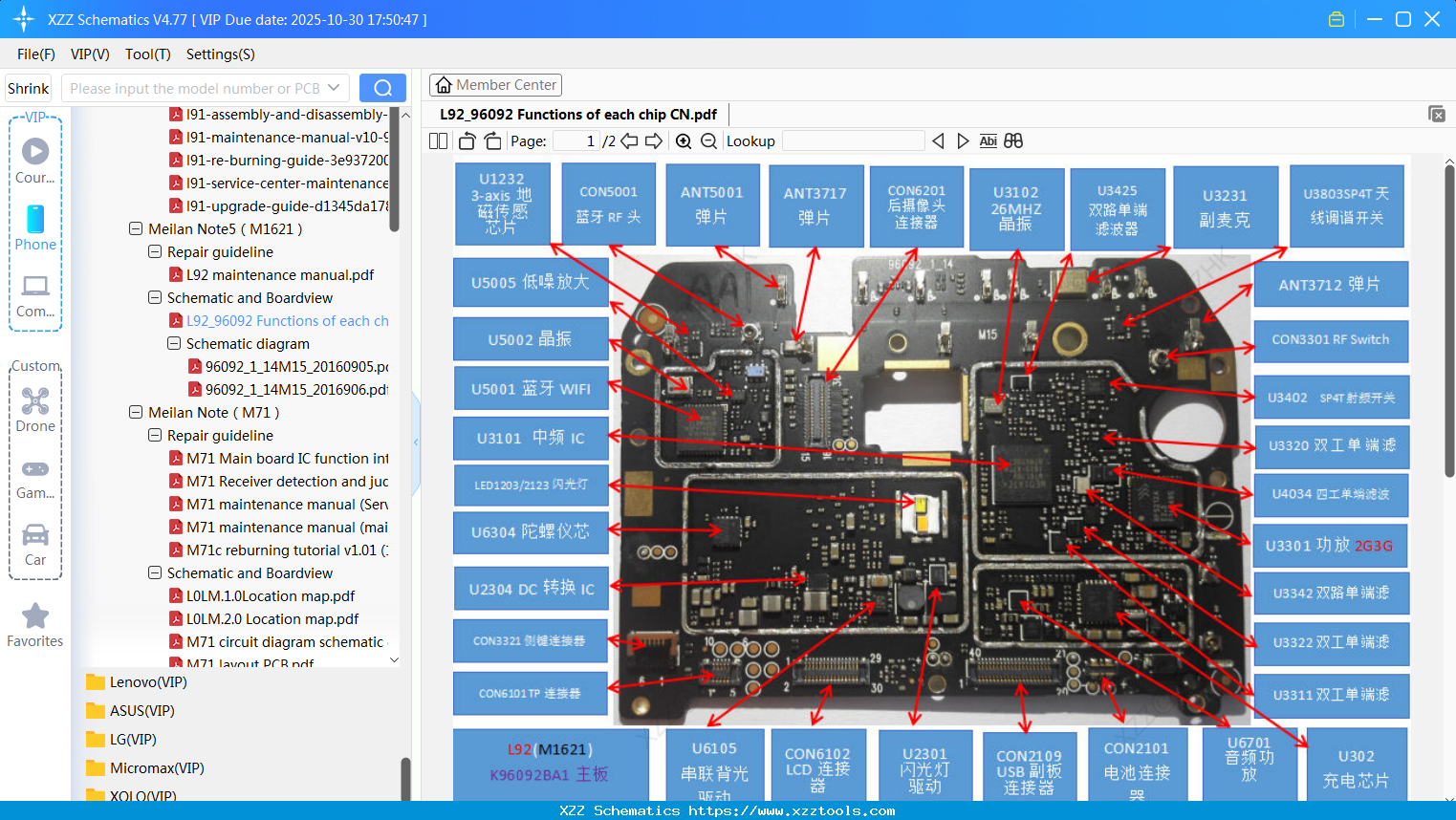Open the Member Center
This screenshot has width=1456, height=820.
tap(495, 85)
